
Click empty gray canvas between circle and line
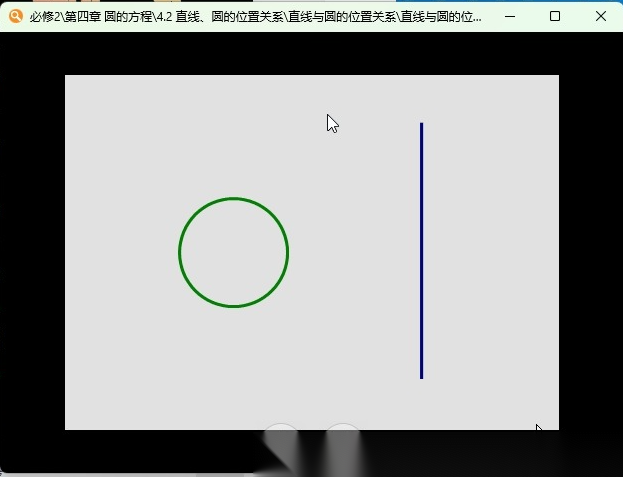coord(350,252)
